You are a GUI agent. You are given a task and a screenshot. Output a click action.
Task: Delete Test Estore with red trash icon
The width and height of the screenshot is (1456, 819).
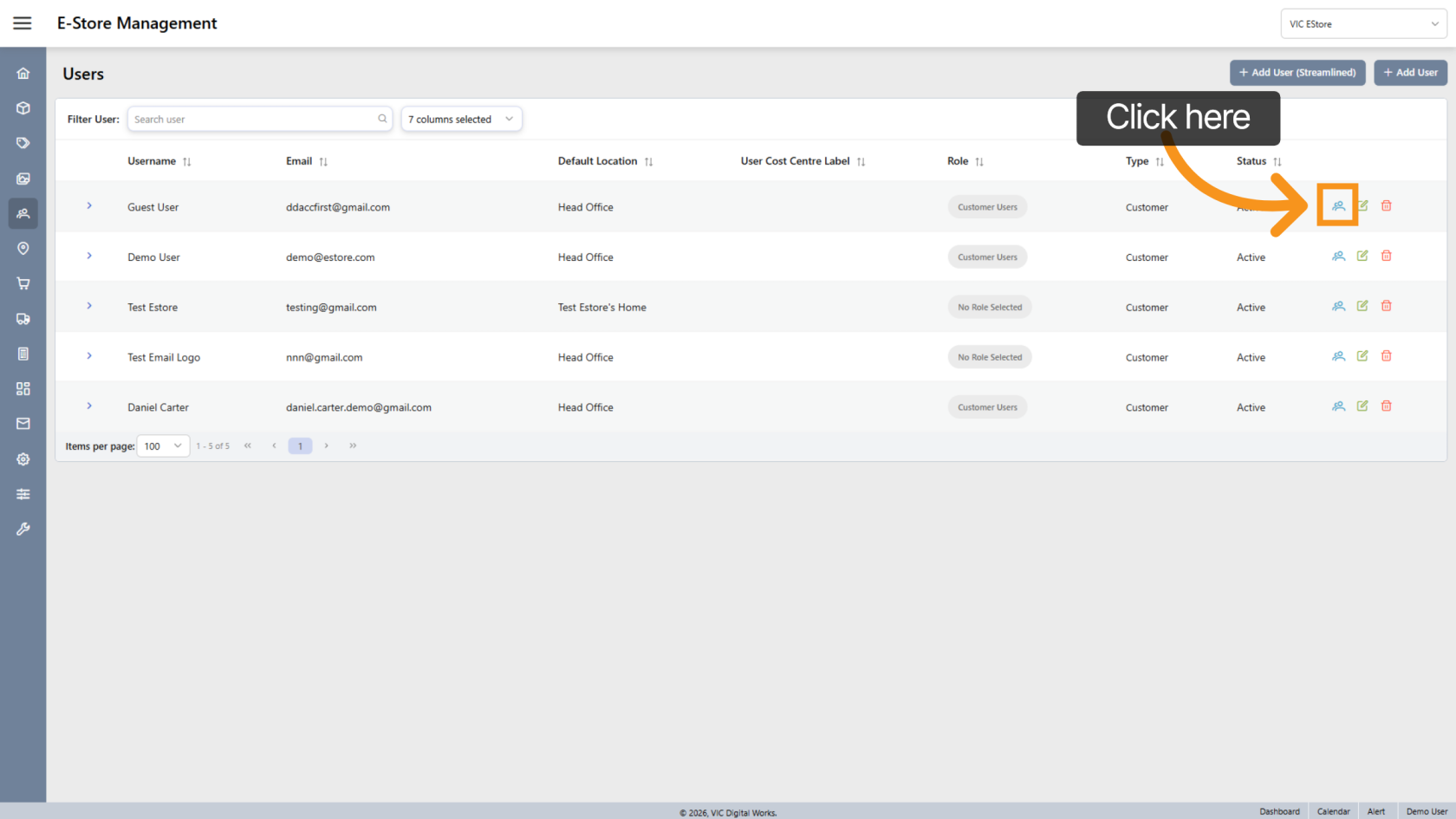pos(1387,305)
